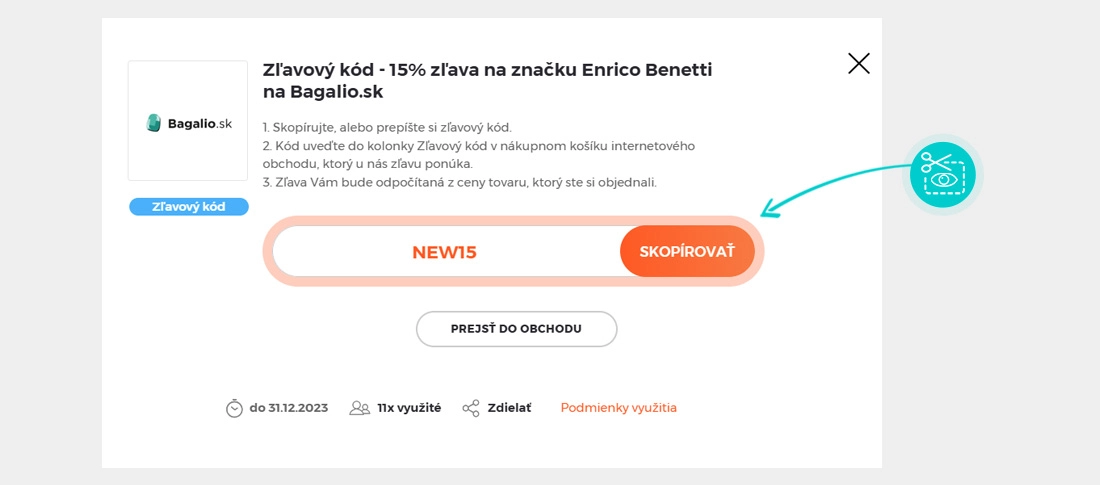Click instruction step 3 about deducted discount
Viewport: 1100px width, 485px height.
(x=459, y=182)
